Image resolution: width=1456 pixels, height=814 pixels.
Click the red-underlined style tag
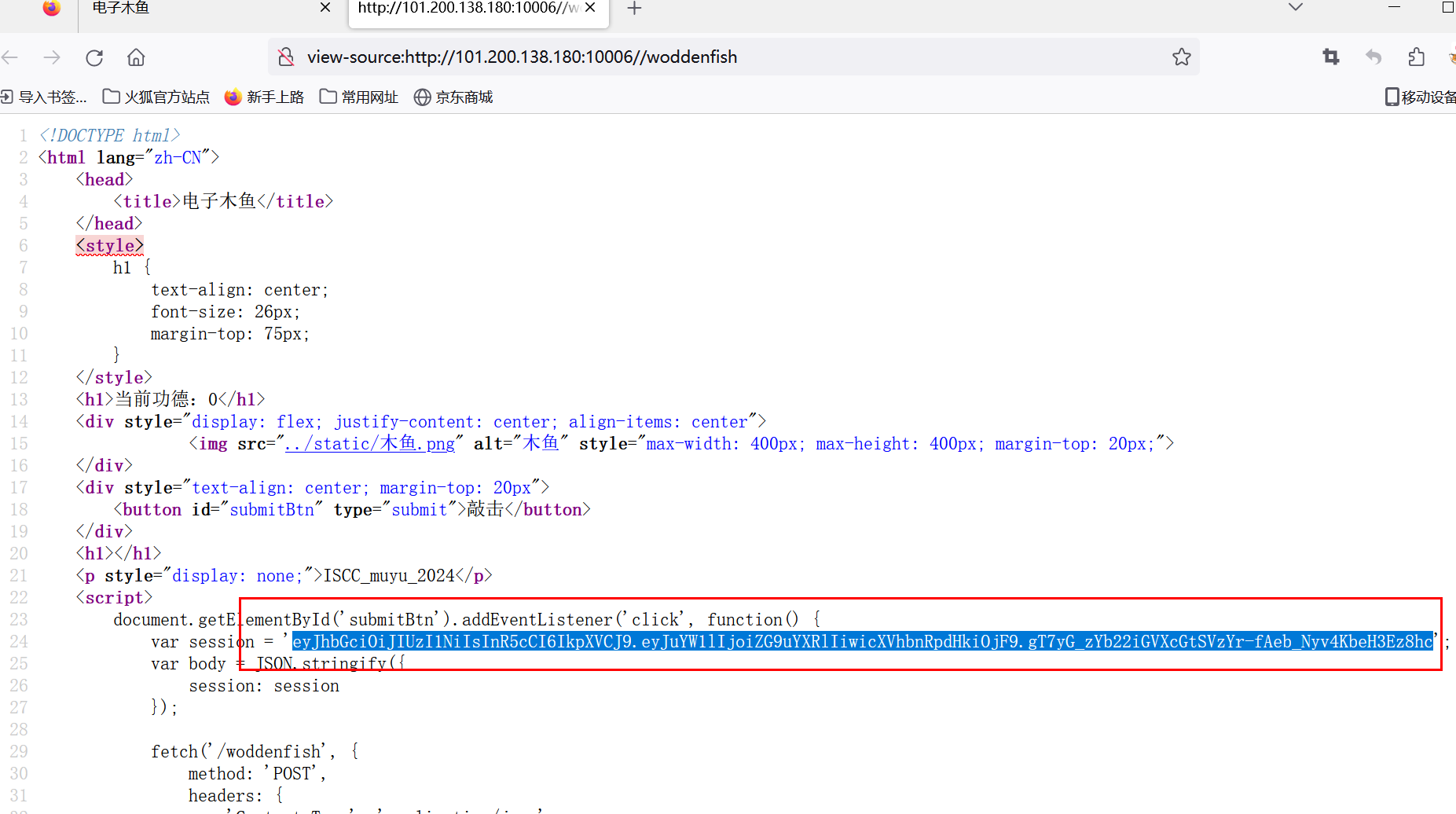110,246
